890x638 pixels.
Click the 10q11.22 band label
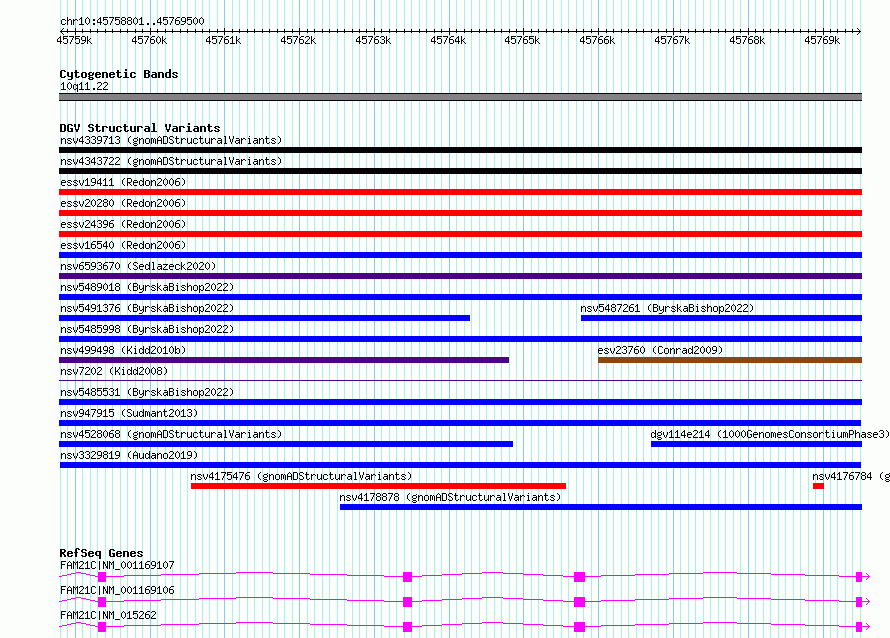pyautogui.click(x=84, y=86)
